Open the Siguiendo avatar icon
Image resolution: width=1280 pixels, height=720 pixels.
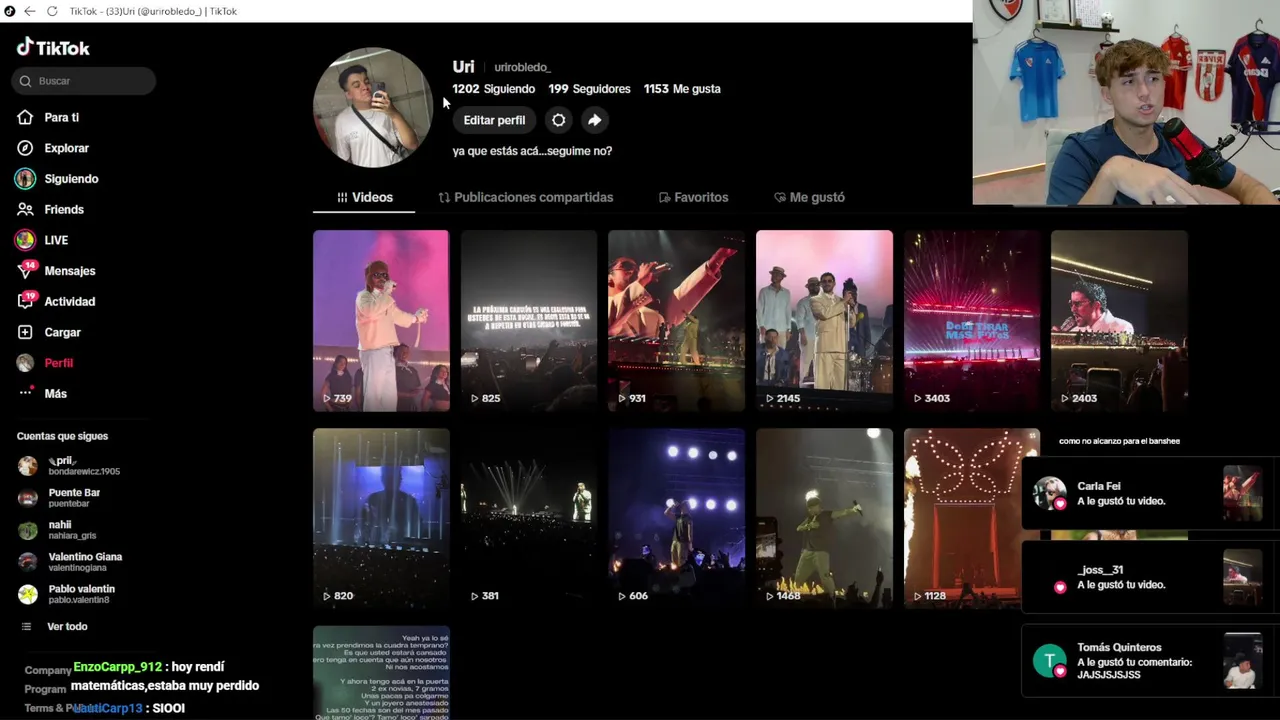click(25, 179)
